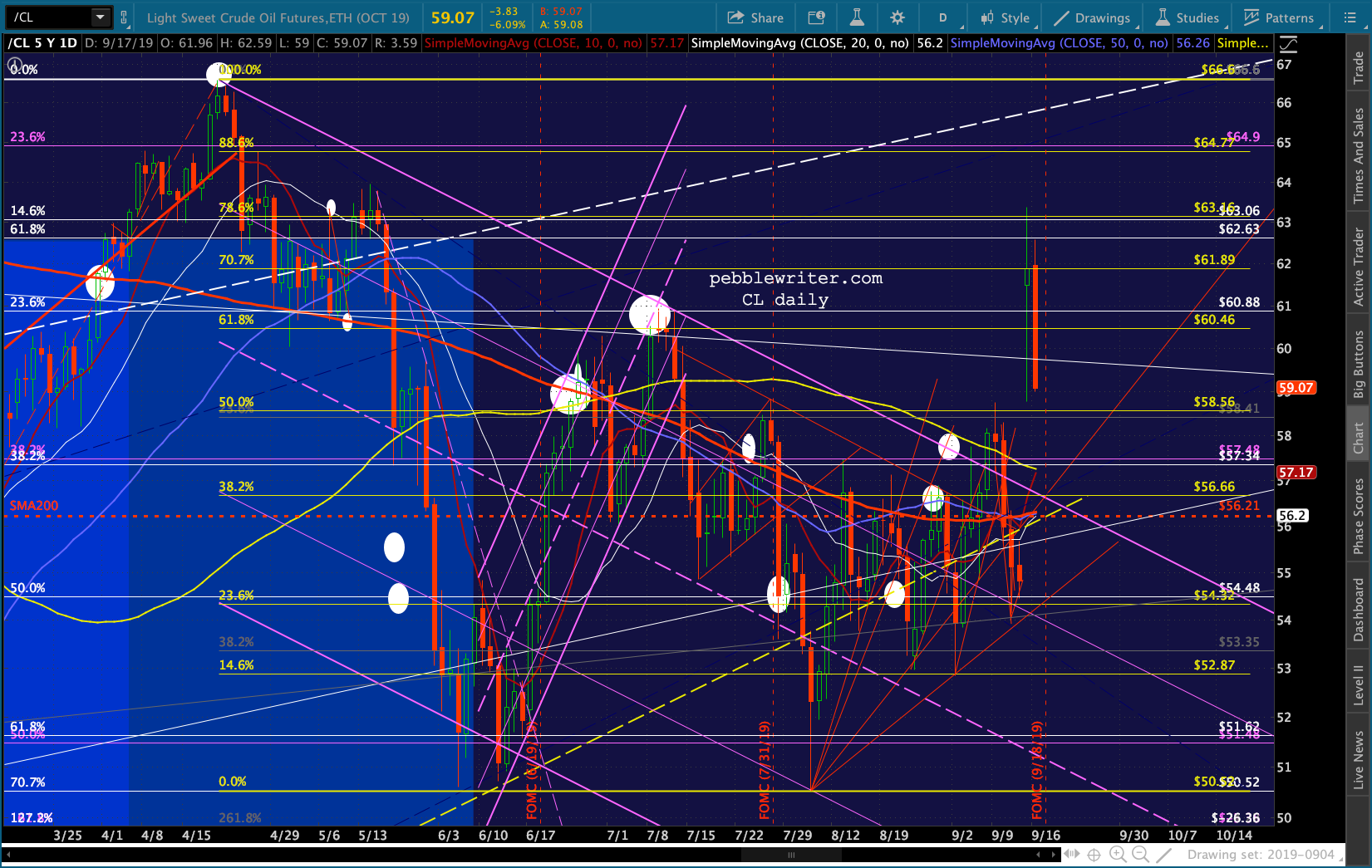Open the Drawing set 2019-0904 selector

(x=1266, y=854)
